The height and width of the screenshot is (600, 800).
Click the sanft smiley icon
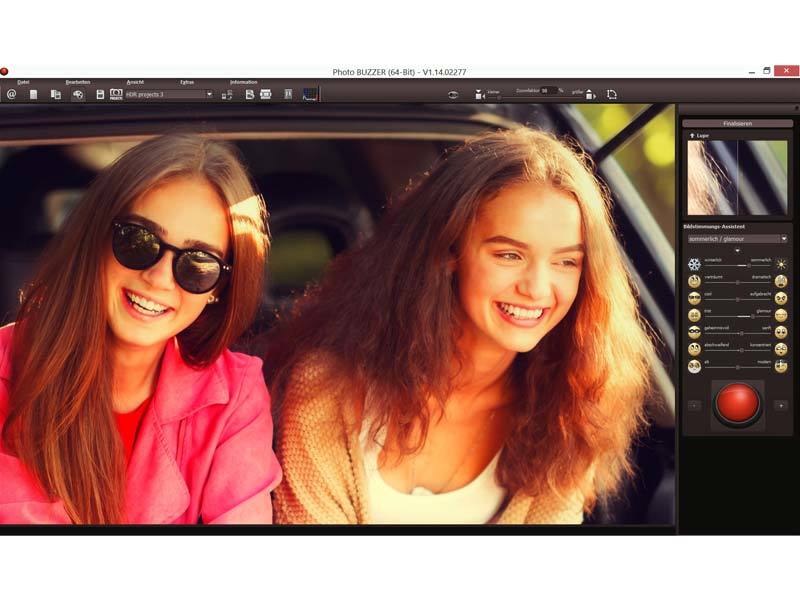781,332
